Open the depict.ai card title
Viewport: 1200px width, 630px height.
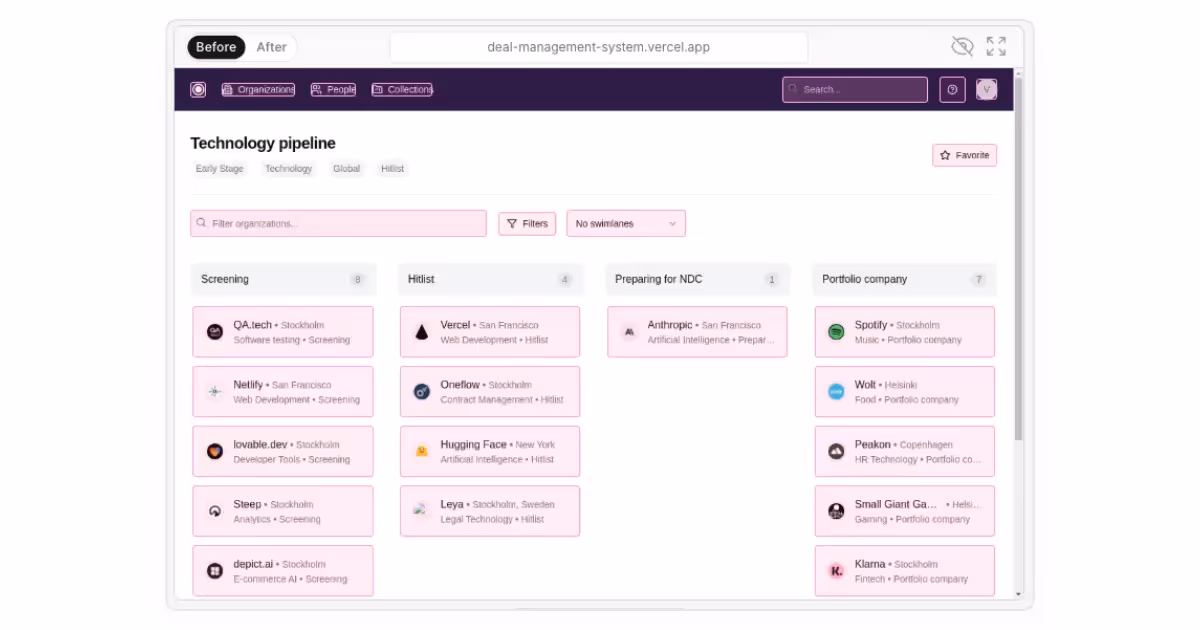[x=253, y=564]
